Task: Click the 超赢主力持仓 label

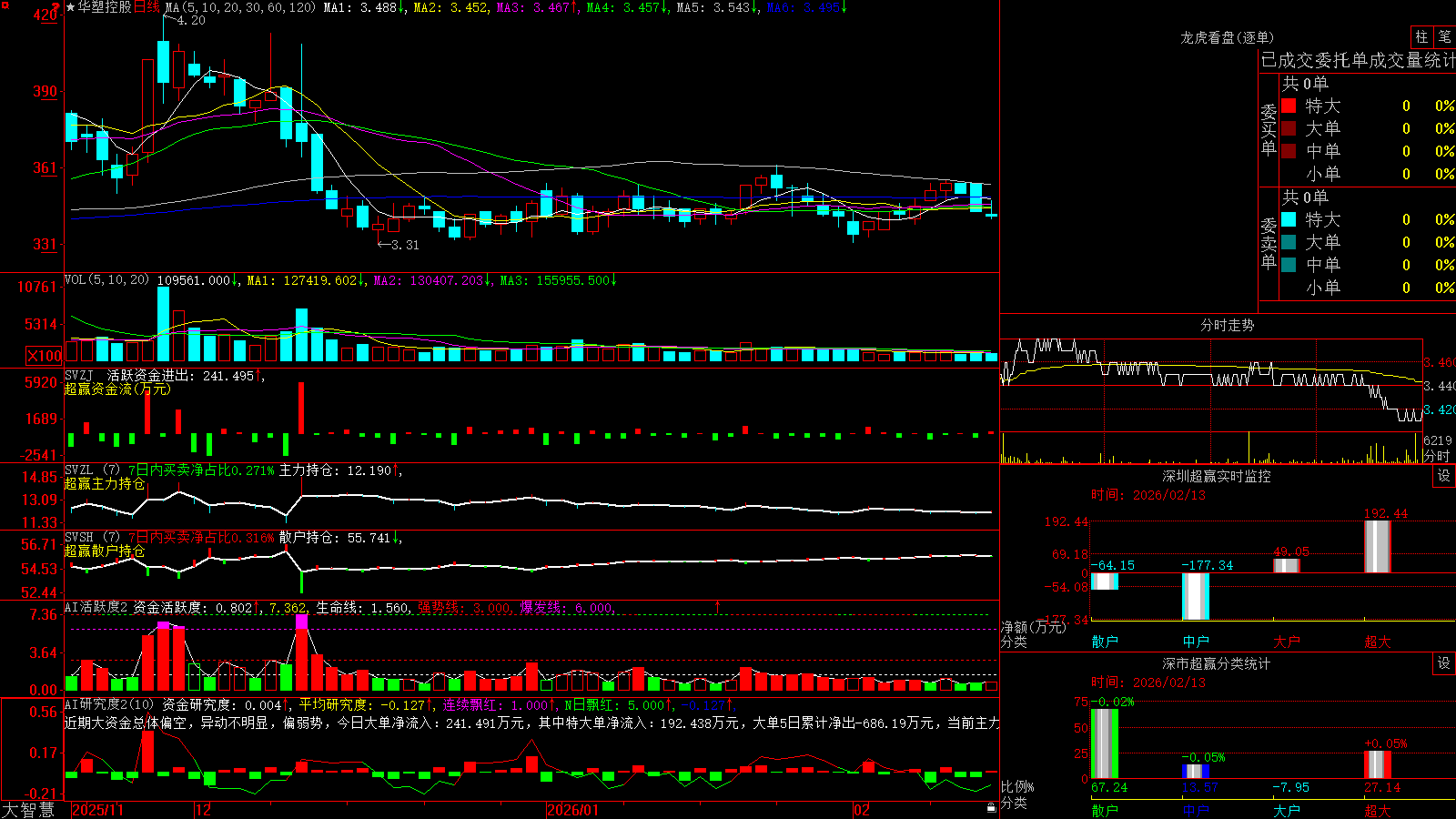Action: pyautogui.click(x=105, y=484)
